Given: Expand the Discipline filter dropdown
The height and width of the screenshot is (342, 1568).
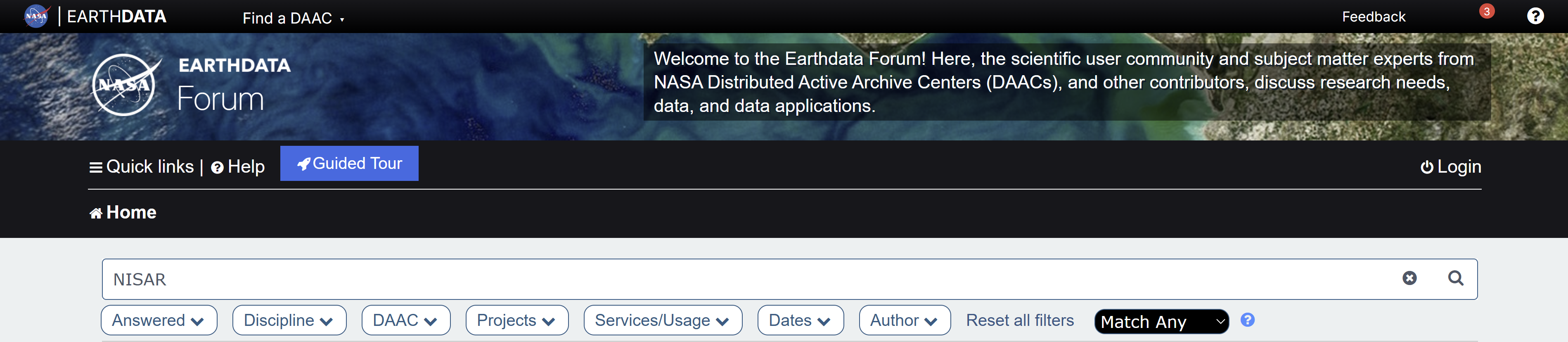Looking at the screenshot, I should (289, 320).
